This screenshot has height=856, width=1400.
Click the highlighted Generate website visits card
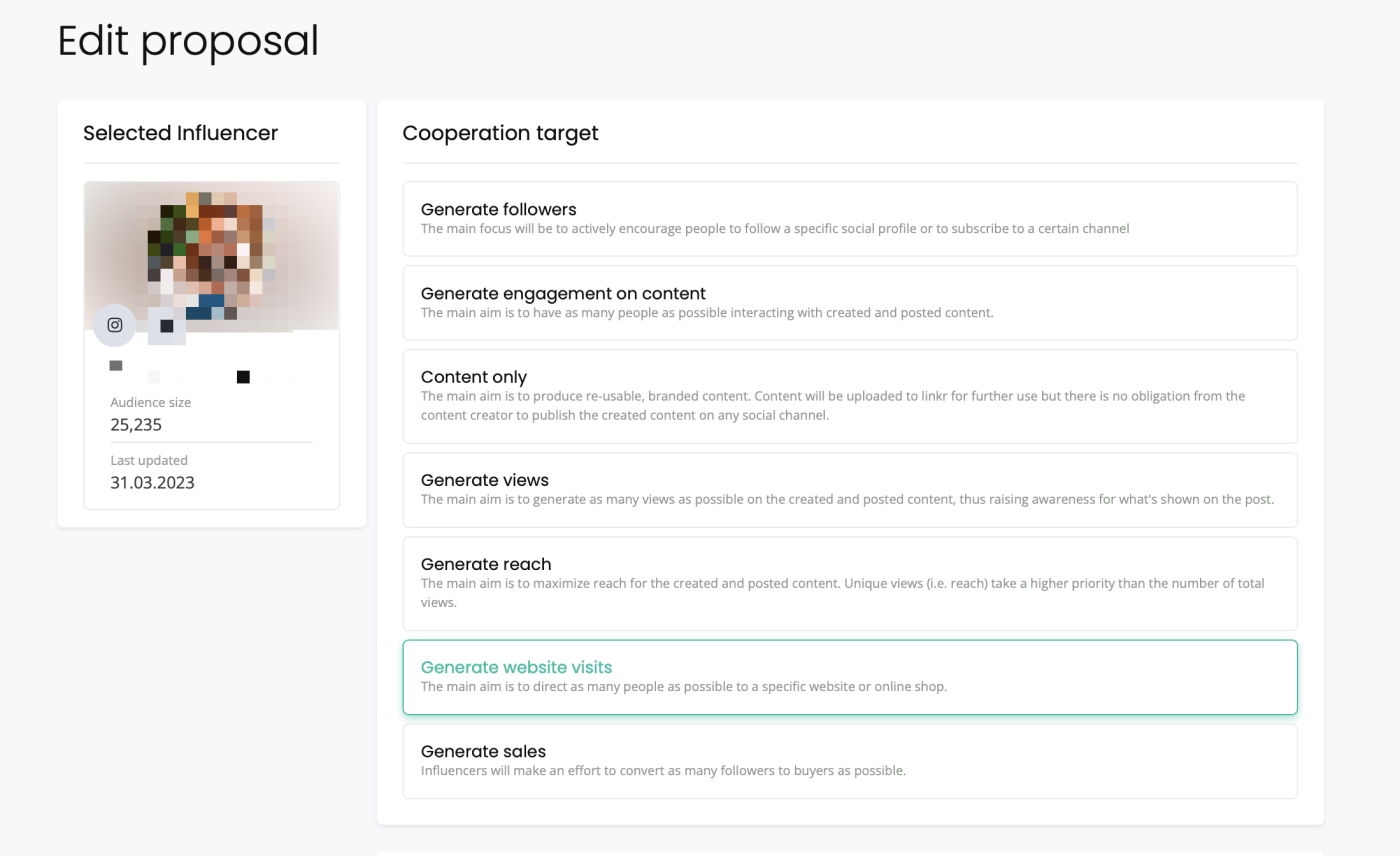pyautogui.click(x=850, y=677)
